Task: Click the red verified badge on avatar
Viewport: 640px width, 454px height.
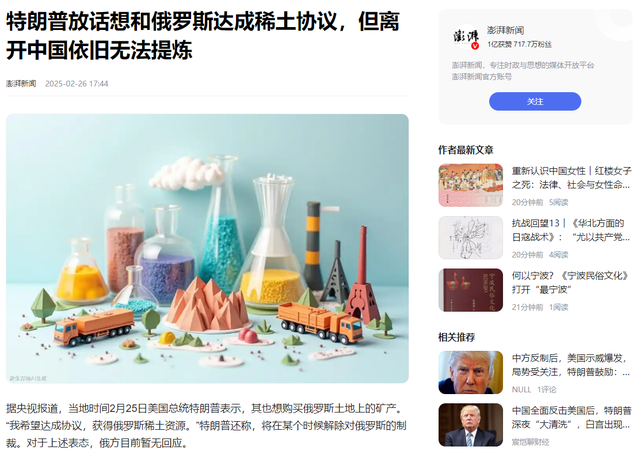Action: (475, 46)
